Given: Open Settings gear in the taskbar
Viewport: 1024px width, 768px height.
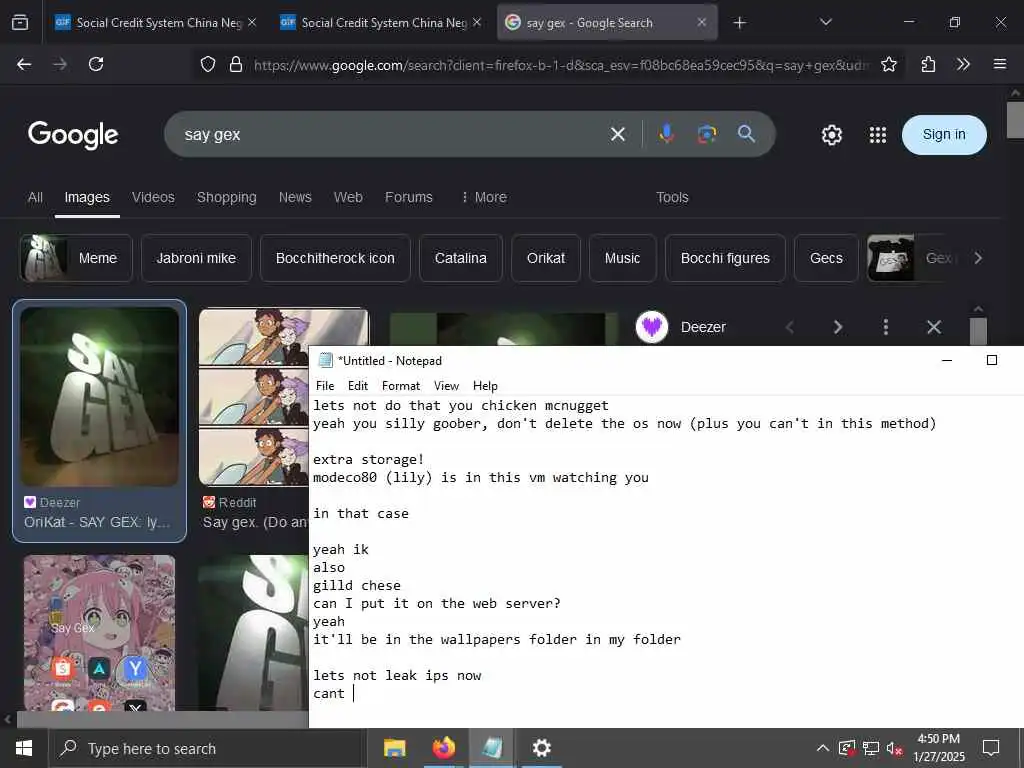Looking at the screenshot, I should pyautogui.click(x=541, y=748).
